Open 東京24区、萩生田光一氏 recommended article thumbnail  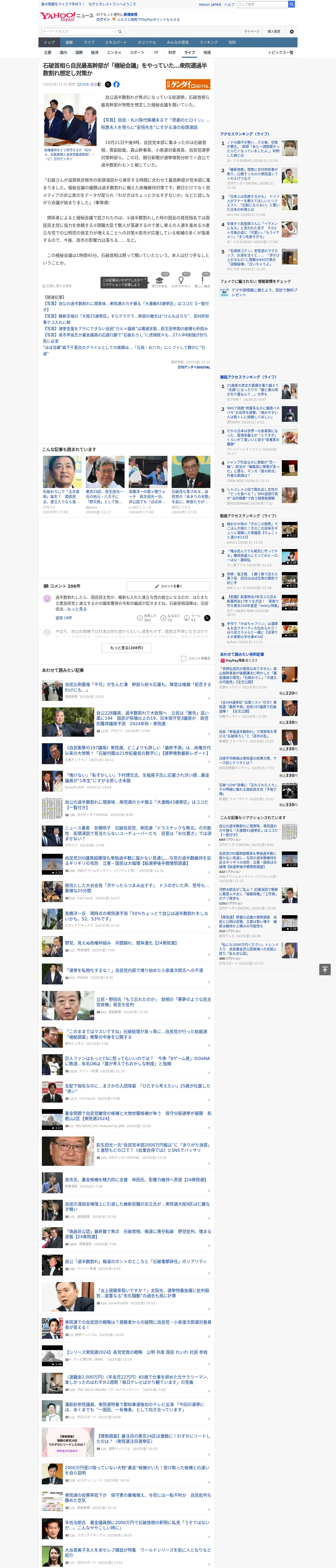click(105, 472)
